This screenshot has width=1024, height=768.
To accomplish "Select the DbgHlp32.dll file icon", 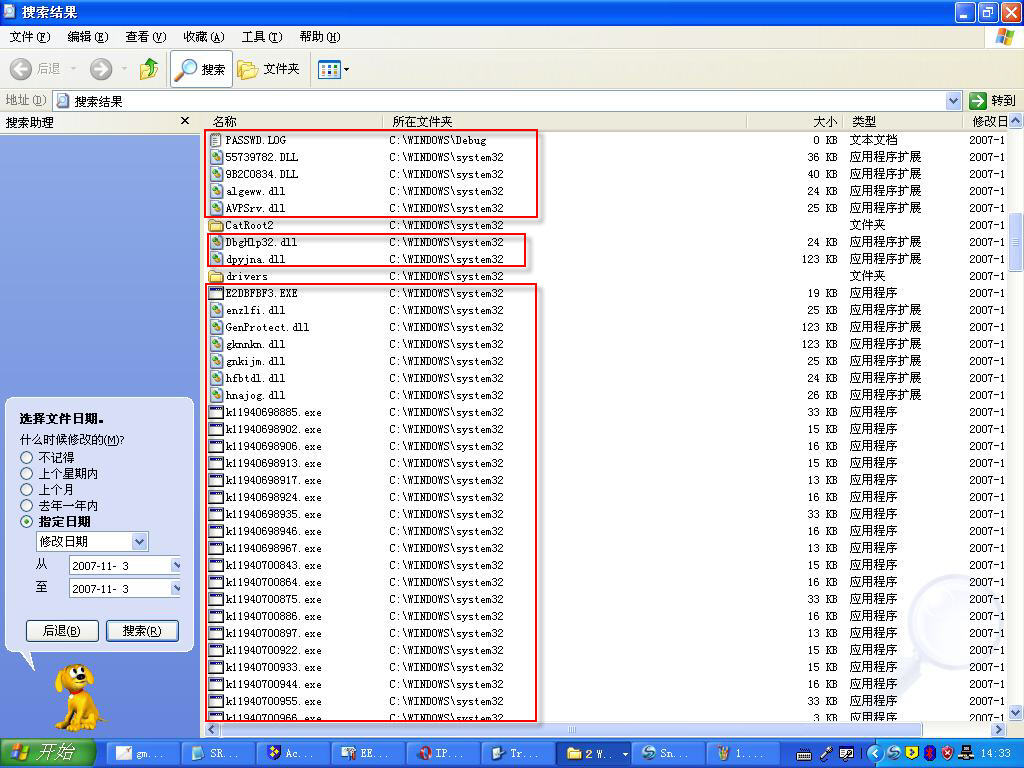I will [216, 242].
